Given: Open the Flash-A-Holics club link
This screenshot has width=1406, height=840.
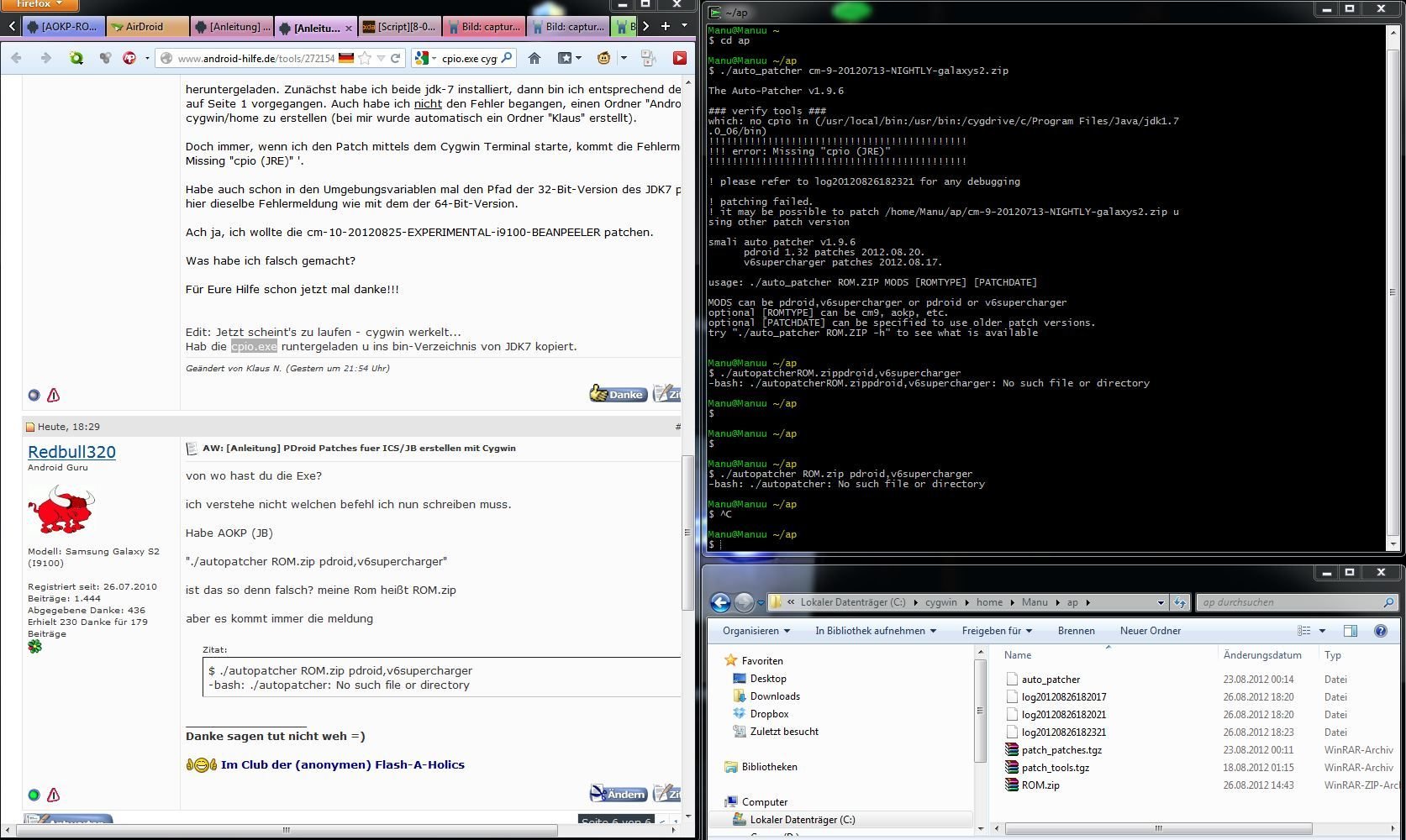Looking at the screenshot, I should tap(342, 764).
